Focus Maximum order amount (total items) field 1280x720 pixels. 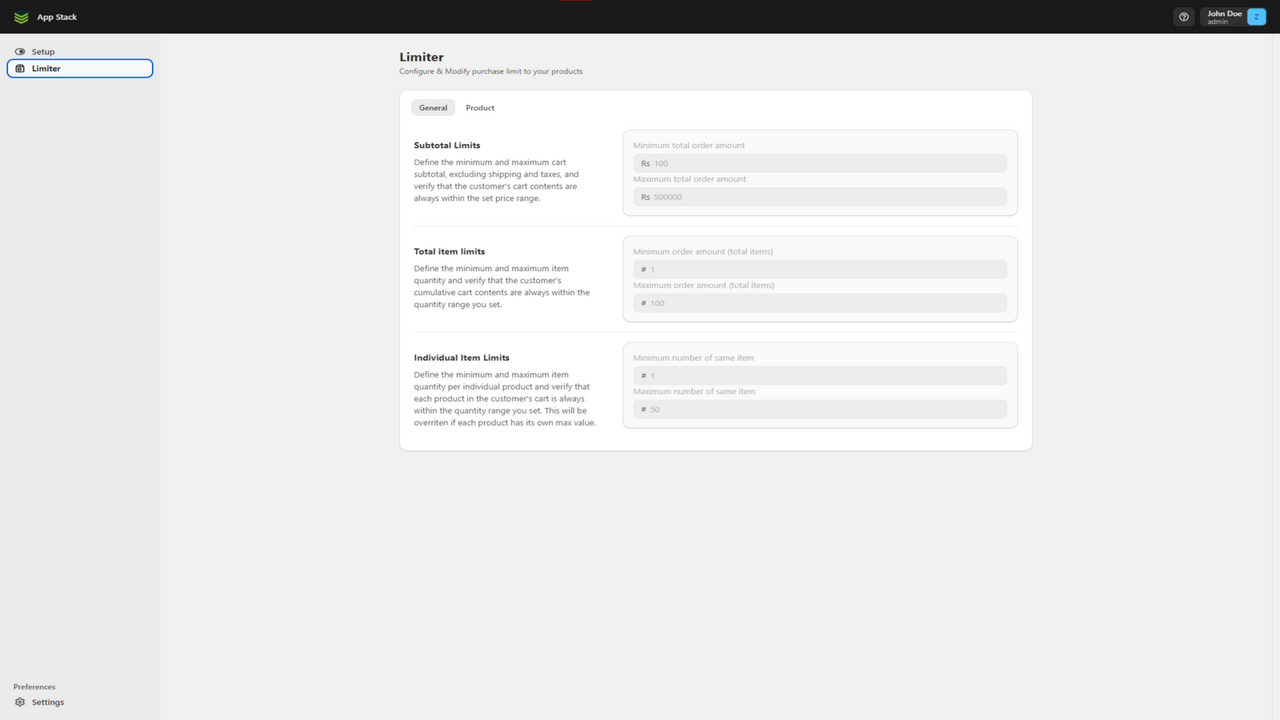[820, 303]
